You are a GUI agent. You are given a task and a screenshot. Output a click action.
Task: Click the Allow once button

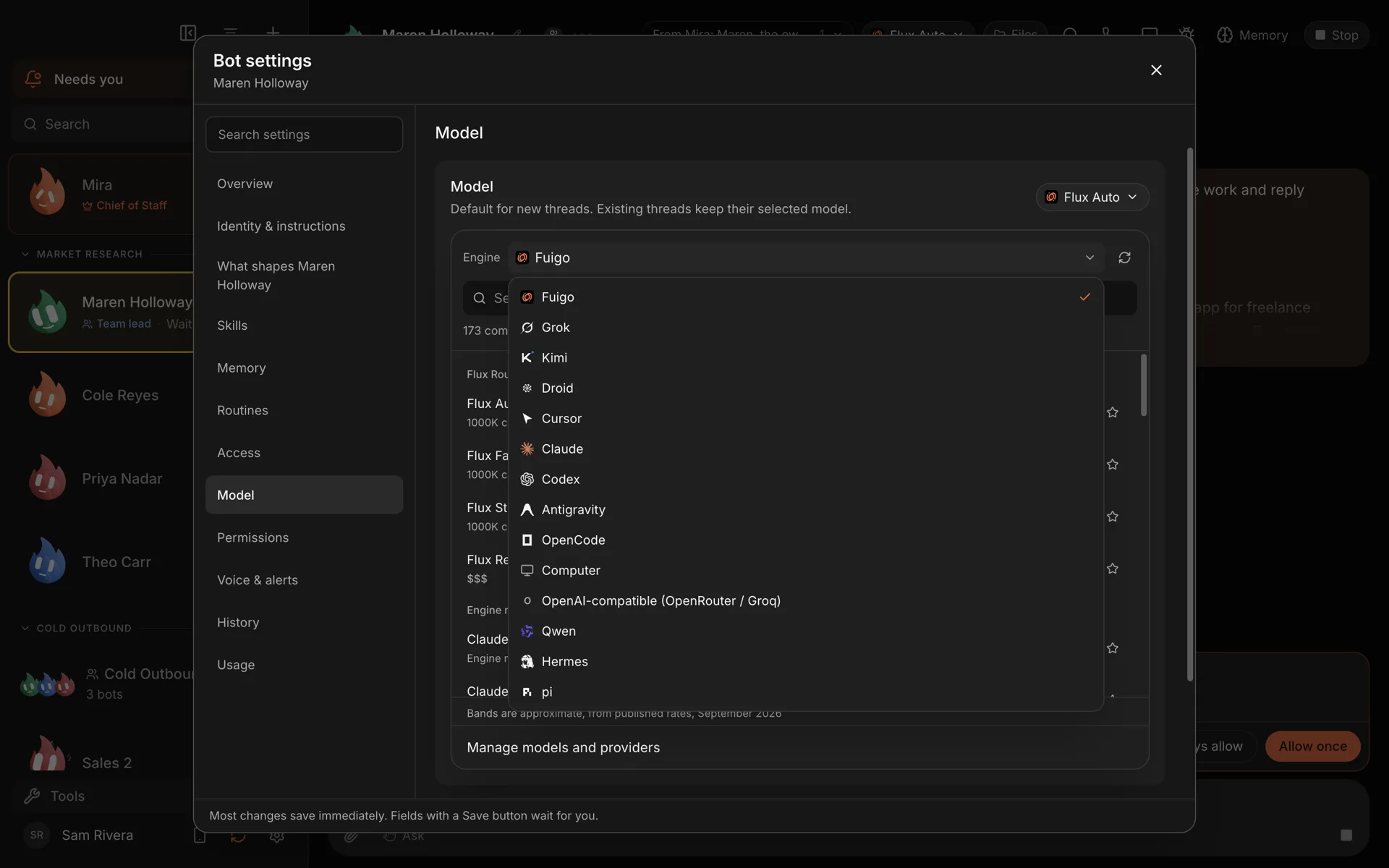[1312, 746]
